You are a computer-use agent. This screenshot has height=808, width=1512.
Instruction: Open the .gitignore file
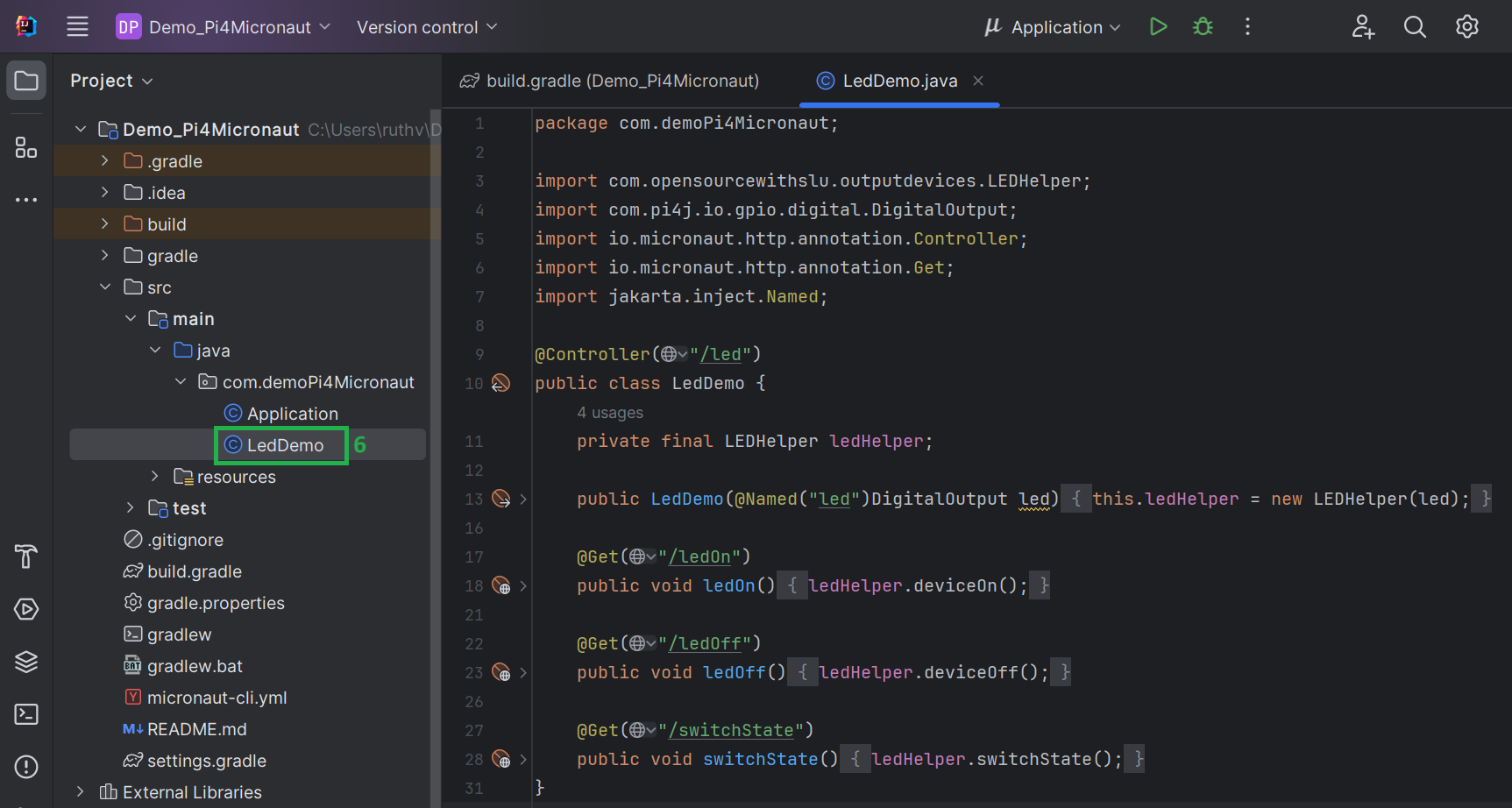point(174,540)
